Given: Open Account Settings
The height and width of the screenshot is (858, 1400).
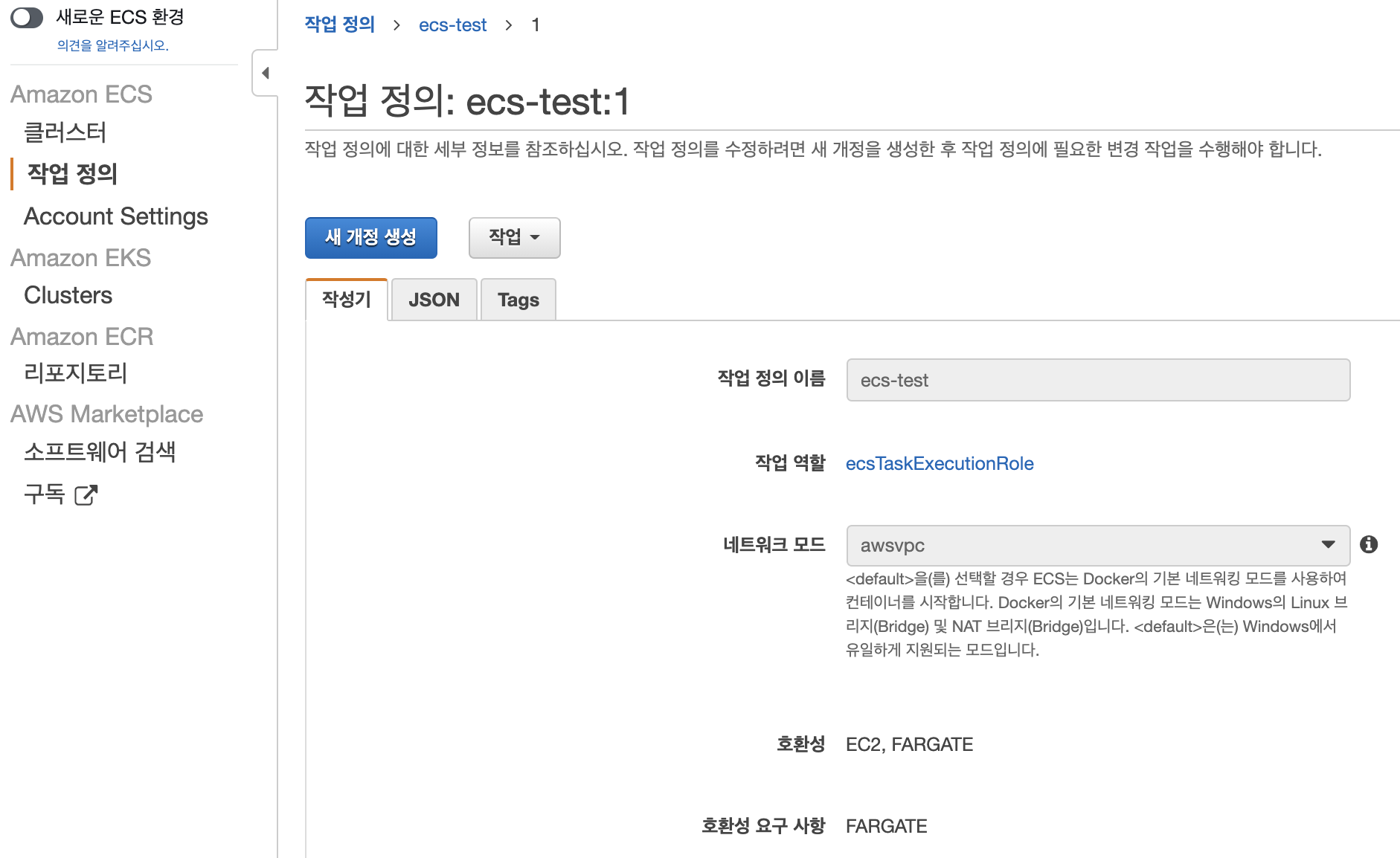Looking at the screenshot, I should click(116, 216).
